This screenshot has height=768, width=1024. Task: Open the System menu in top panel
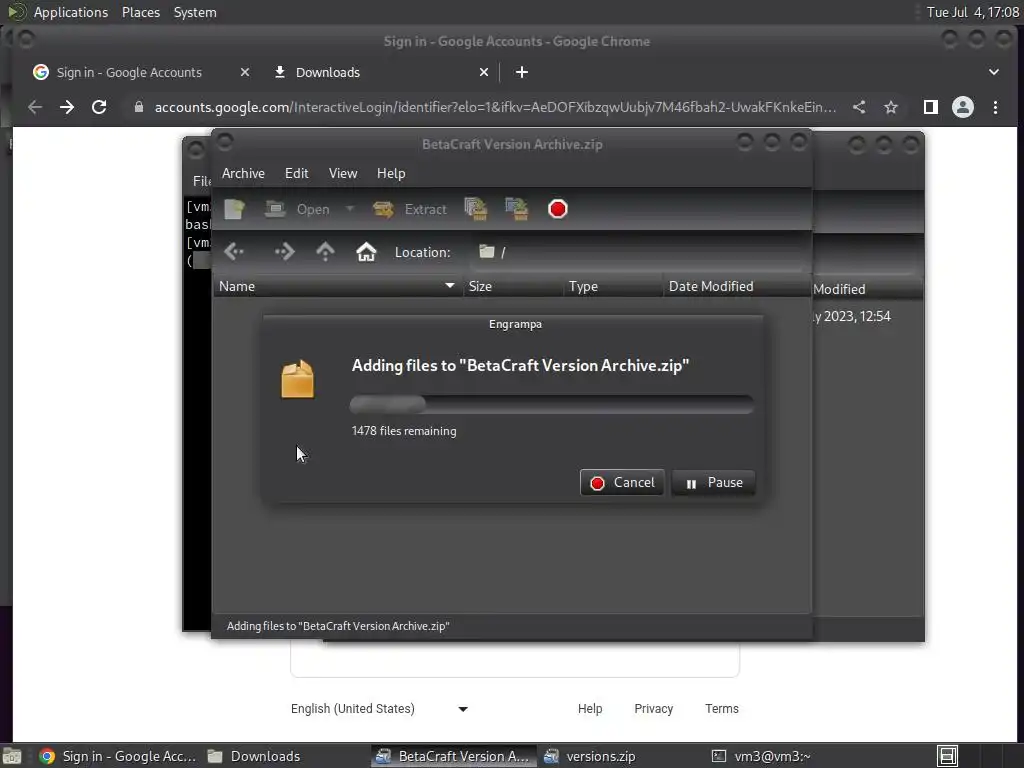click(x=195, y=12)
